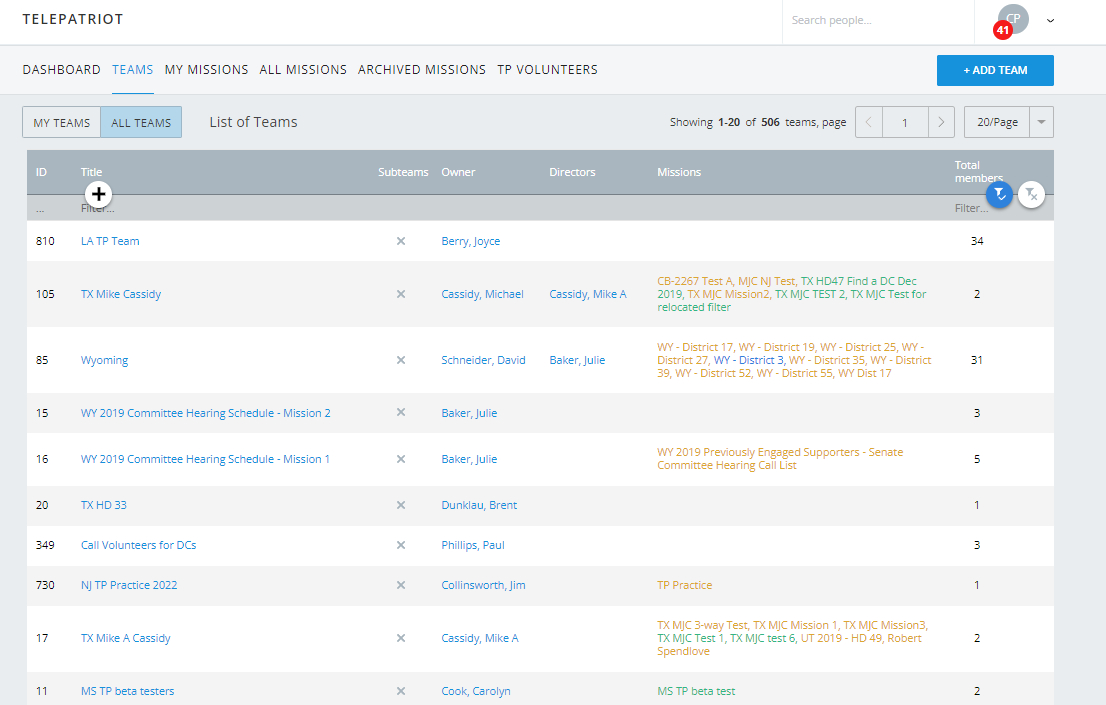1106x705 pixels.
Task: Switch to My Teams view
Action: pos(62,123)
